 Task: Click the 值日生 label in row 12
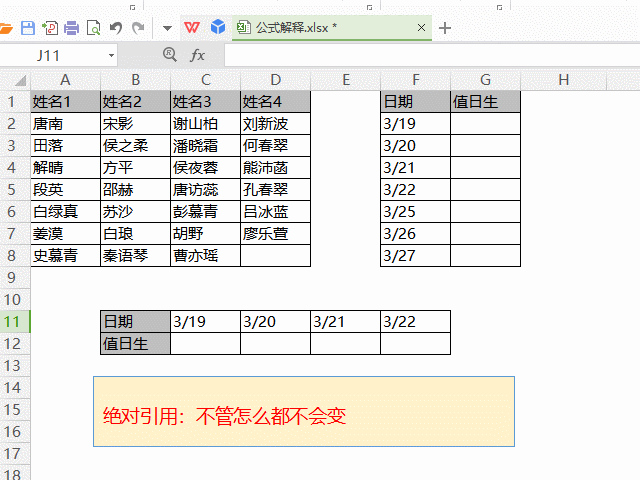[135, 344]
